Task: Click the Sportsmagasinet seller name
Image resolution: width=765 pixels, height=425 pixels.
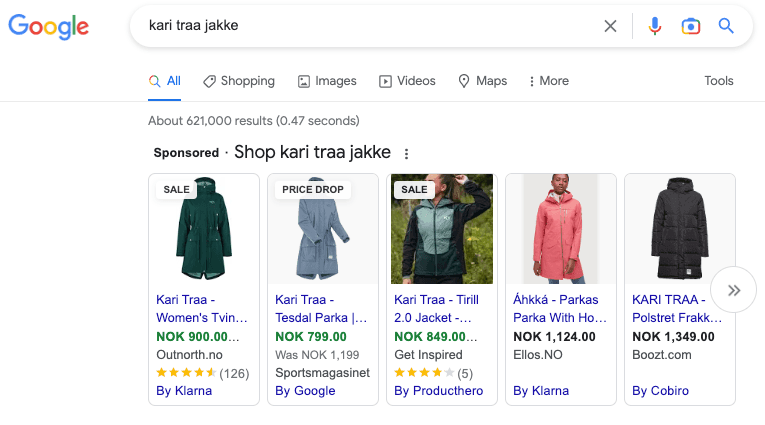Action: click(x=322, y=373)
